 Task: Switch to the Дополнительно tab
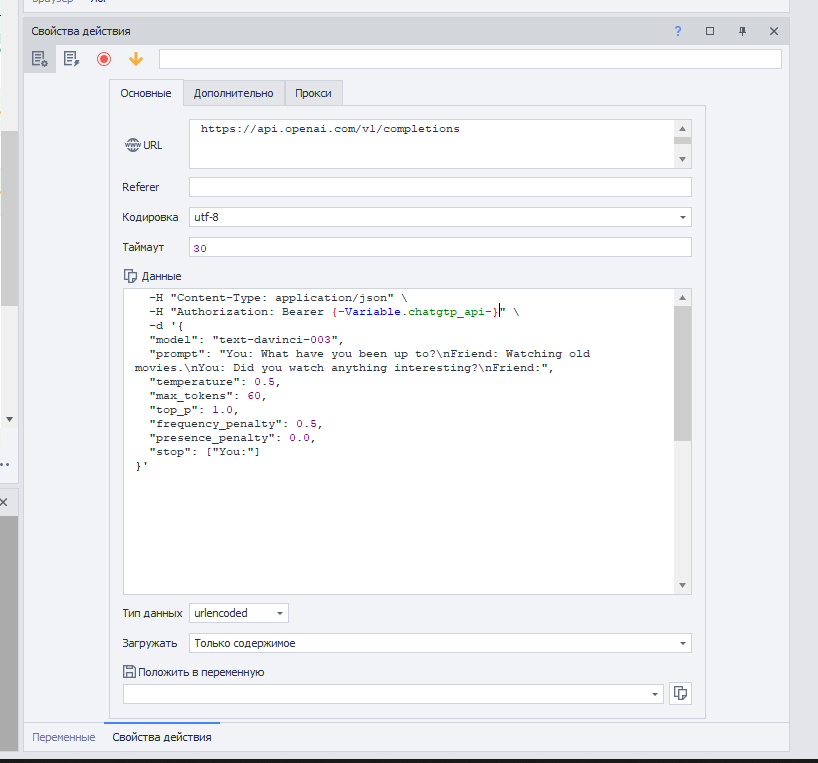click(x=233, y=93)
